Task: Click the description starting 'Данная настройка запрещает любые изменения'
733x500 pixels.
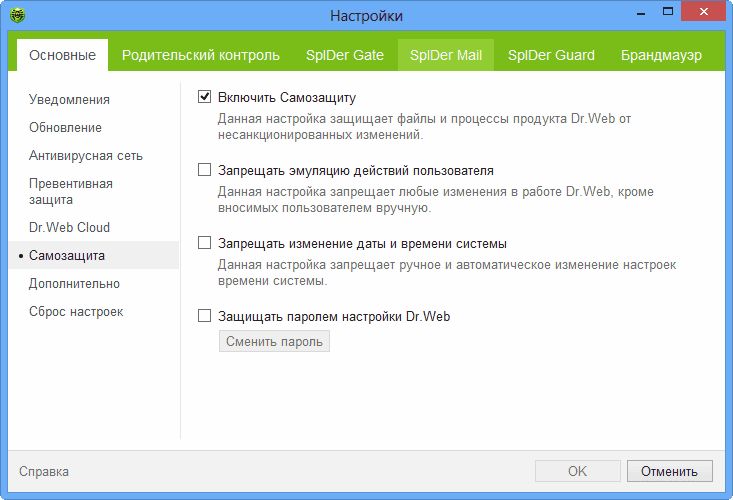Action: (x=436, y=200)
